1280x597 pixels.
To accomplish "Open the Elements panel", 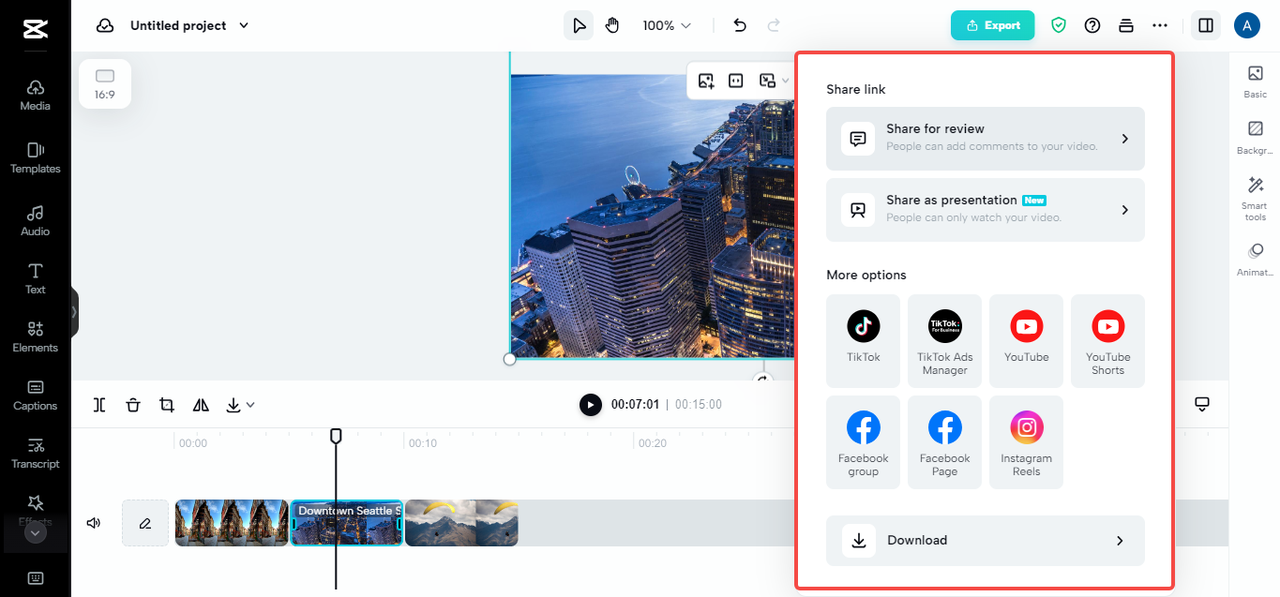I will pyautogui.click(x=35, y=337).
